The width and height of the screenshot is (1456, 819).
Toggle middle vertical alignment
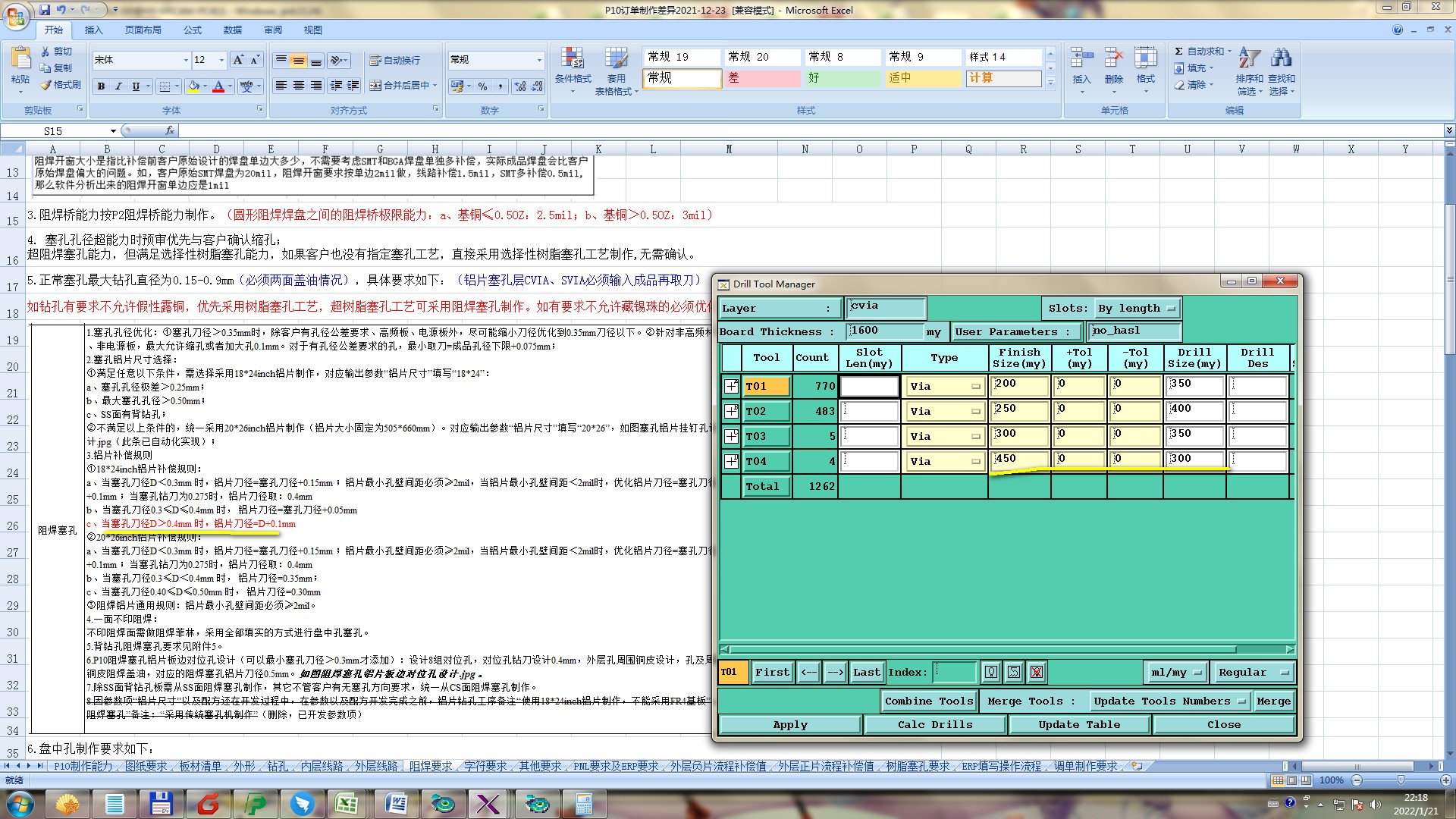[x=299, y=60]
